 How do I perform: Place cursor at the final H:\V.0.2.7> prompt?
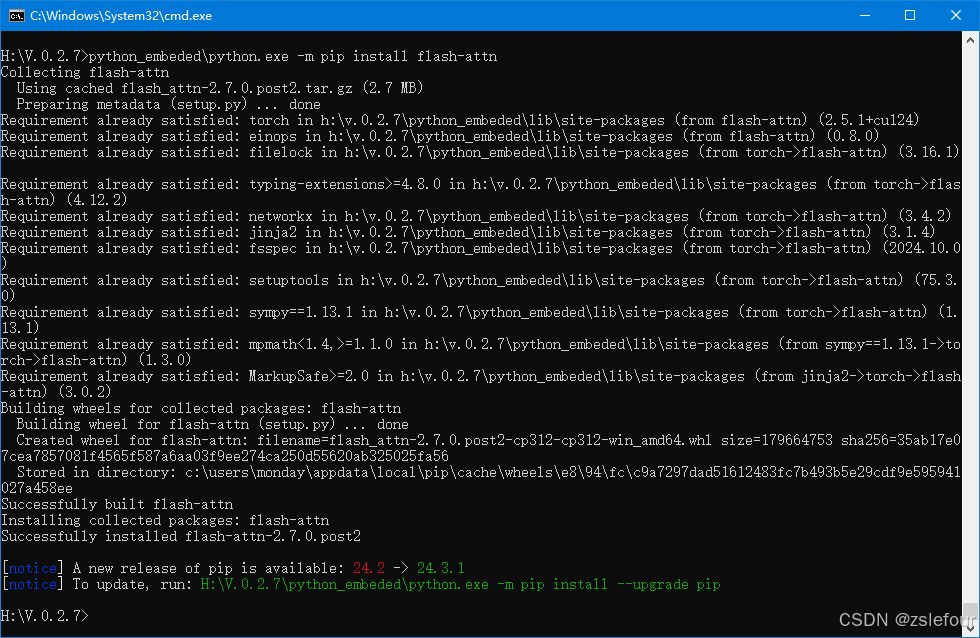click(x=45, y=616)
